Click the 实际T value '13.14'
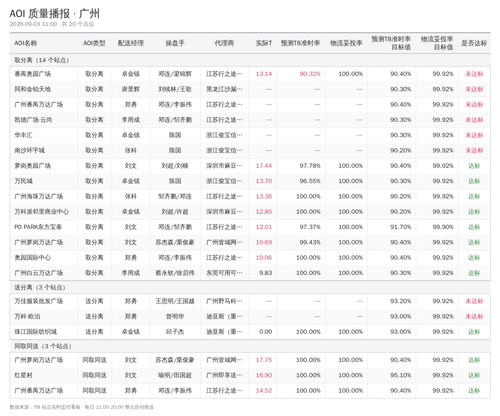This screenshot has width=500, height=416. point(264,74)
